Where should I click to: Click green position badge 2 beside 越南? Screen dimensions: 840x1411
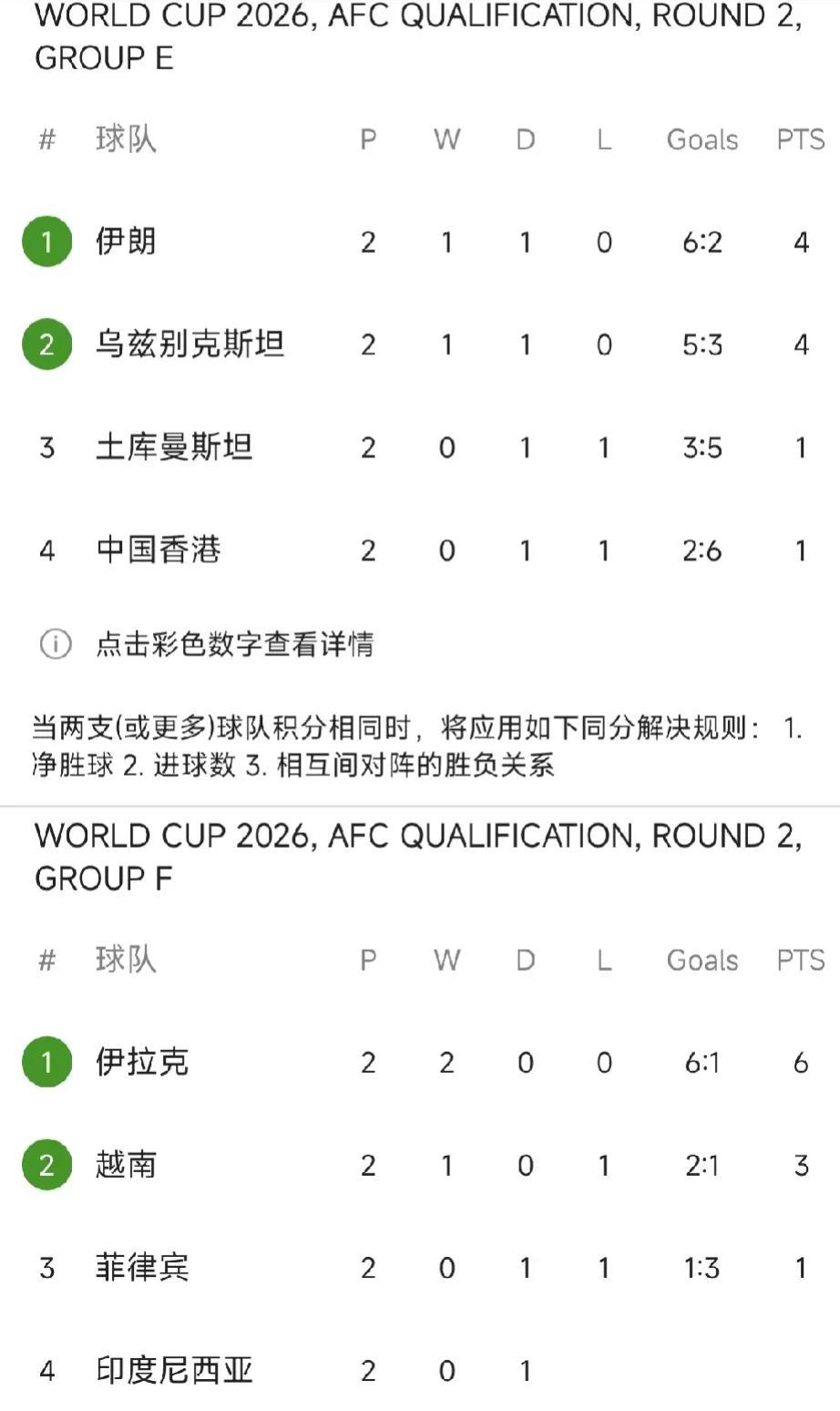[x=47, y=1165]
